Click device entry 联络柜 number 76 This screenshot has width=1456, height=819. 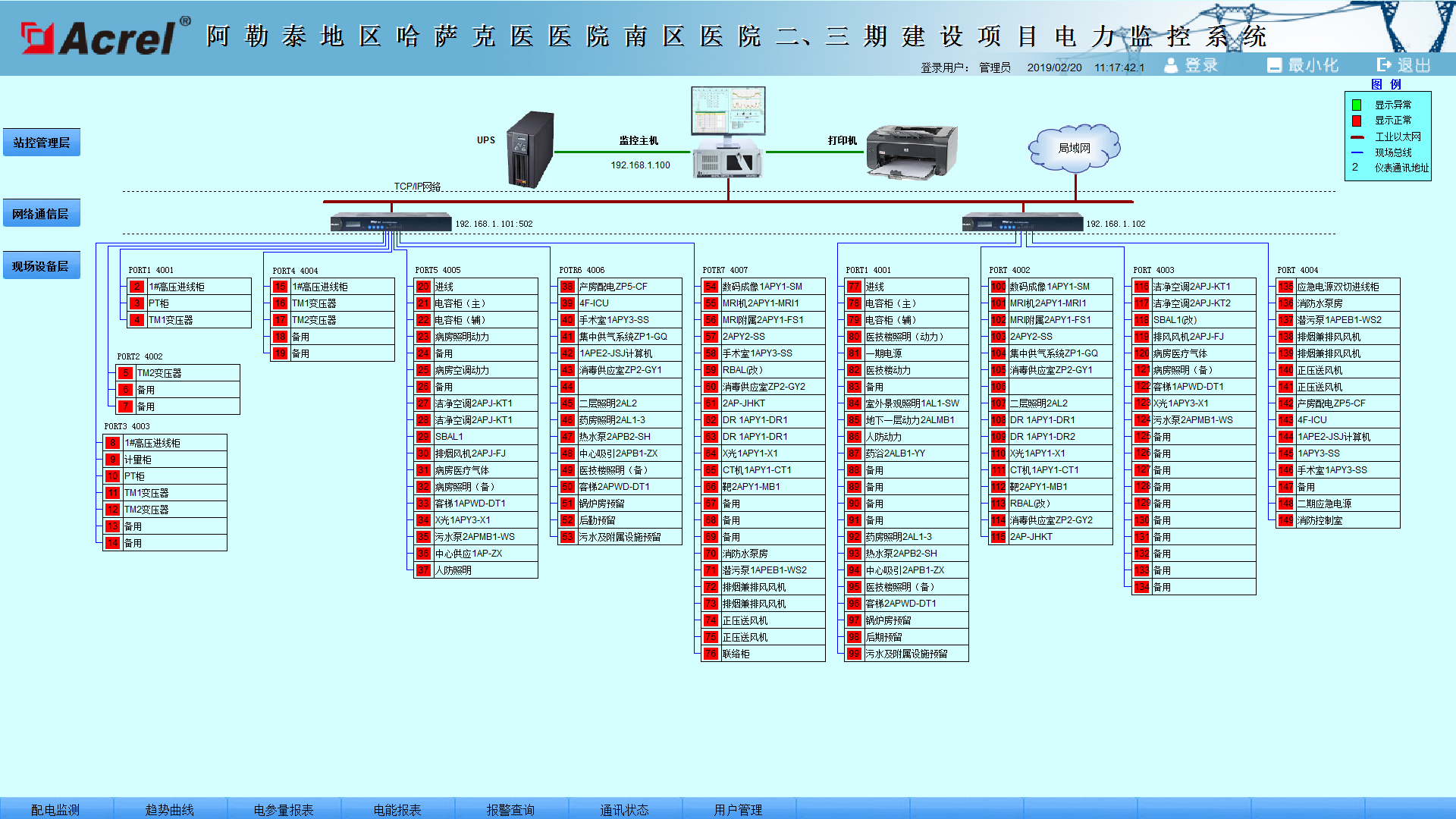click(764, 654)
